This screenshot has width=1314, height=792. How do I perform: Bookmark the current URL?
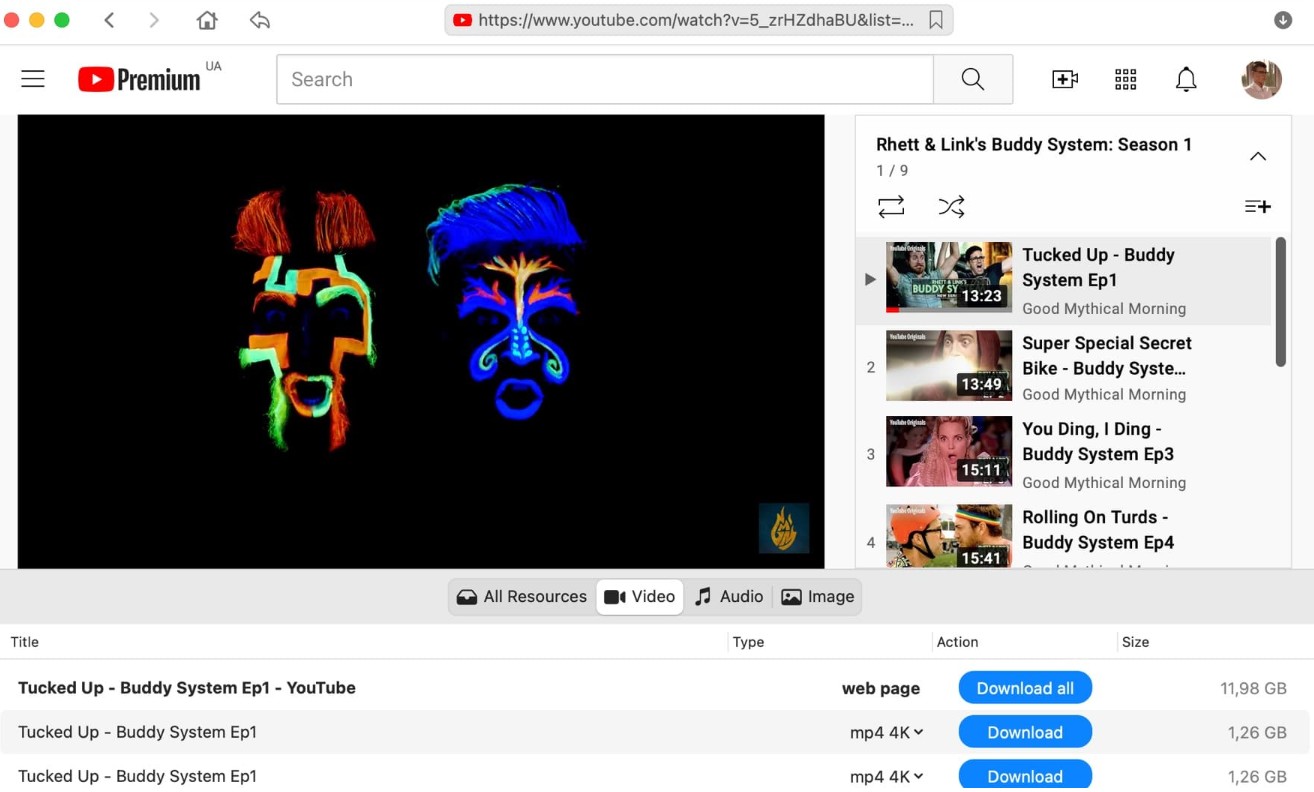point(936,20)
